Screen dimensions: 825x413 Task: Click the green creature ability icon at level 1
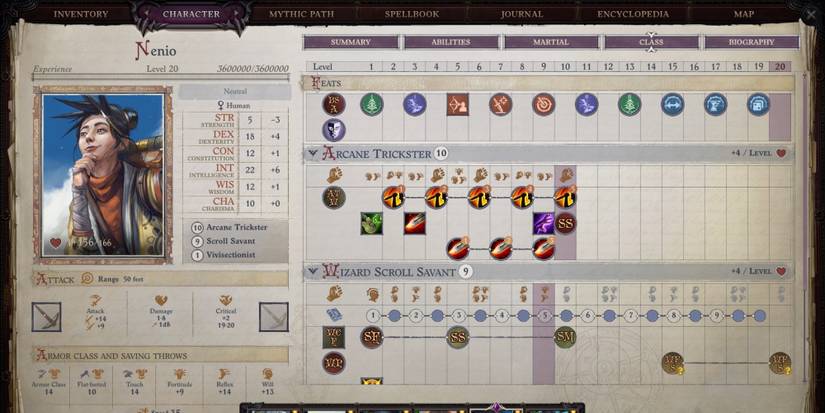371,224
